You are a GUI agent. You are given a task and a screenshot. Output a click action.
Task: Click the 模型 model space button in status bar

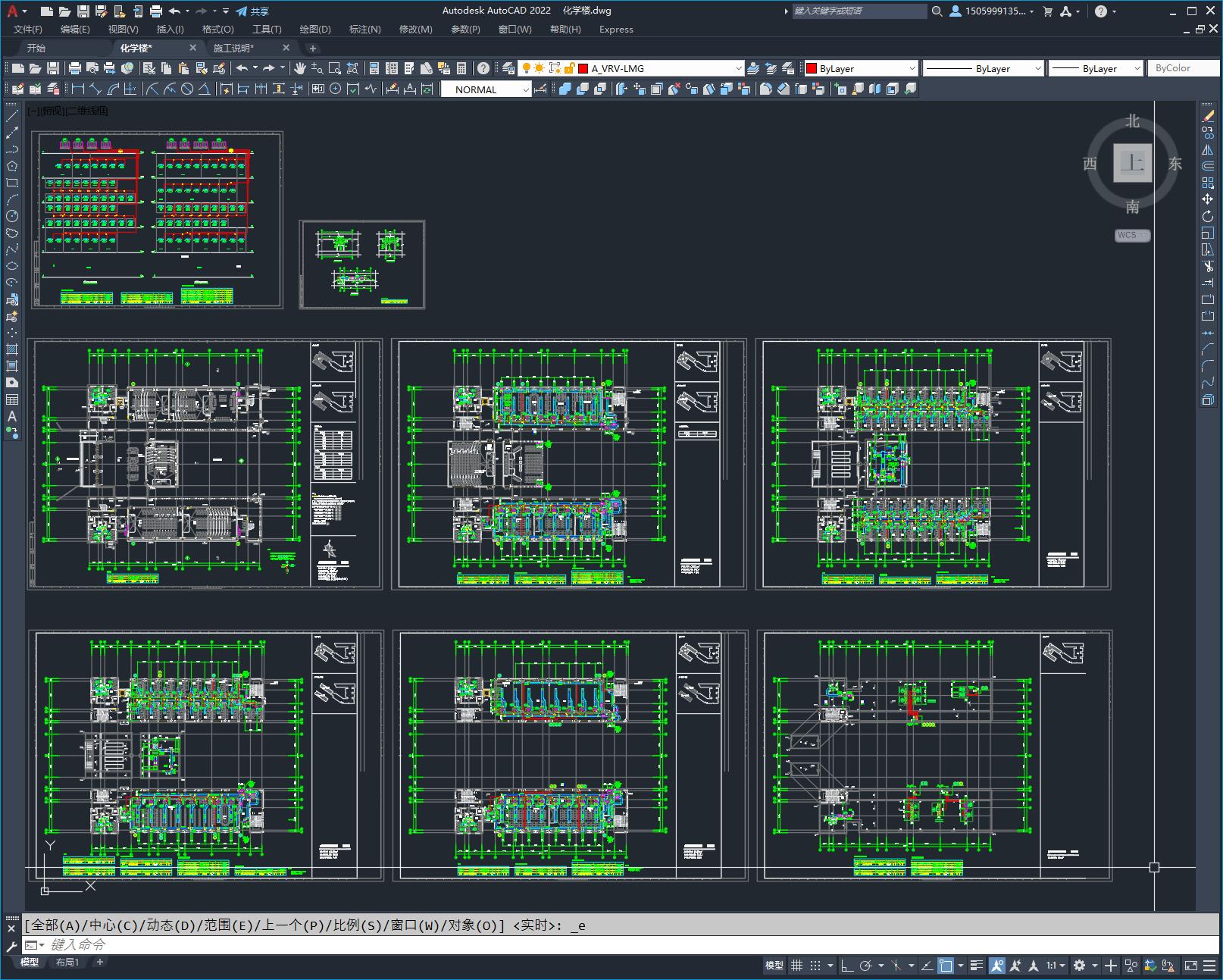pyautogui.click(x=774, y=966)
